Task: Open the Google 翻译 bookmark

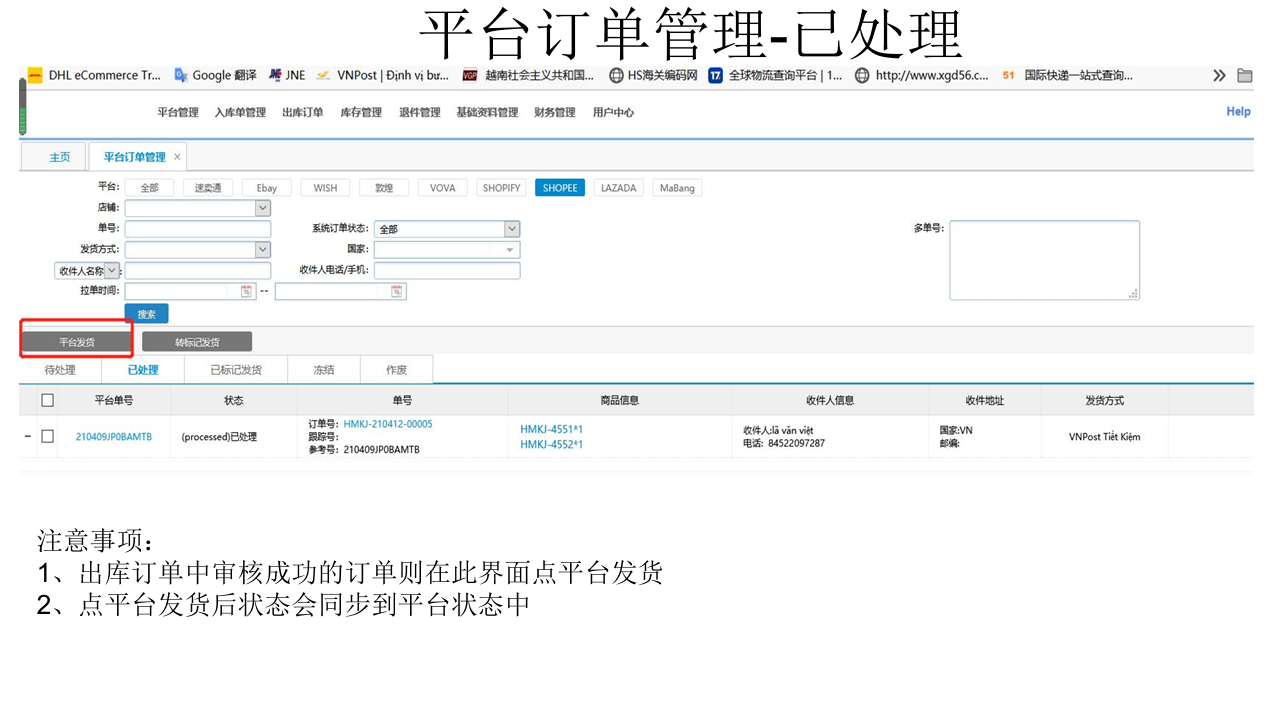Action: pyautogui.click(x=215, y=75)
